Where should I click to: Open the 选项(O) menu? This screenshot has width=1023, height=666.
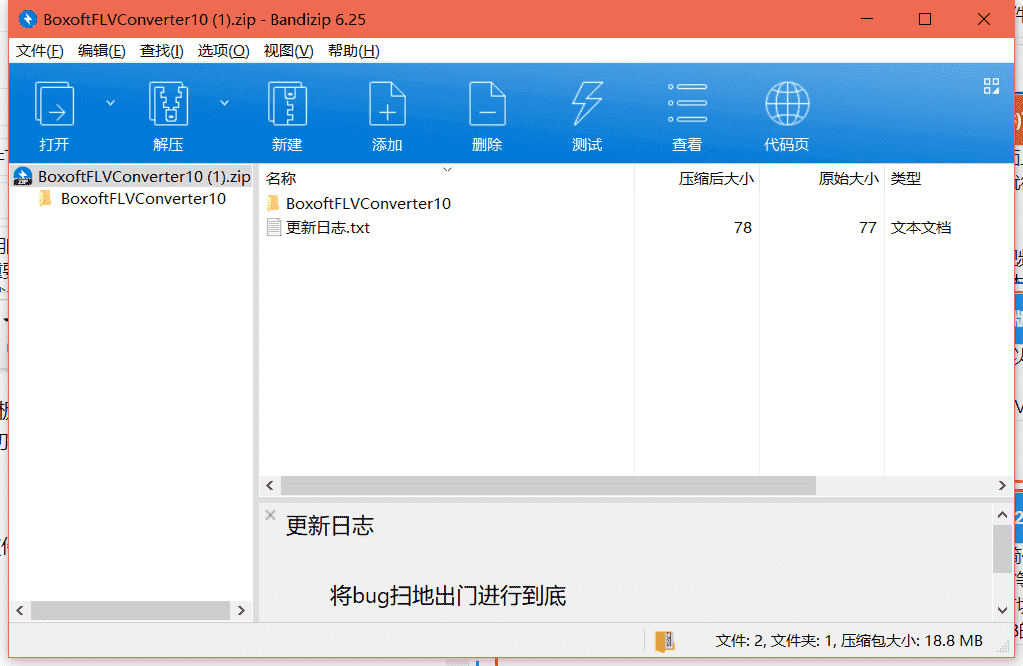click(x=224, y=51)
